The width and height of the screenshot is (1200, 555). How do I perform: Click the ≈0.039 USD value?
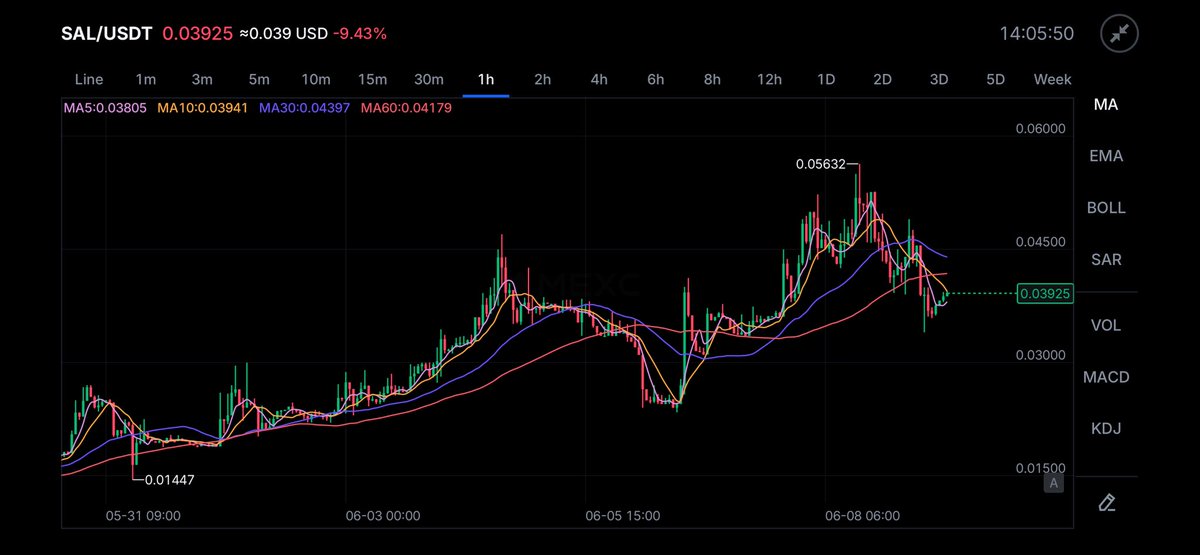click(283, 34)
